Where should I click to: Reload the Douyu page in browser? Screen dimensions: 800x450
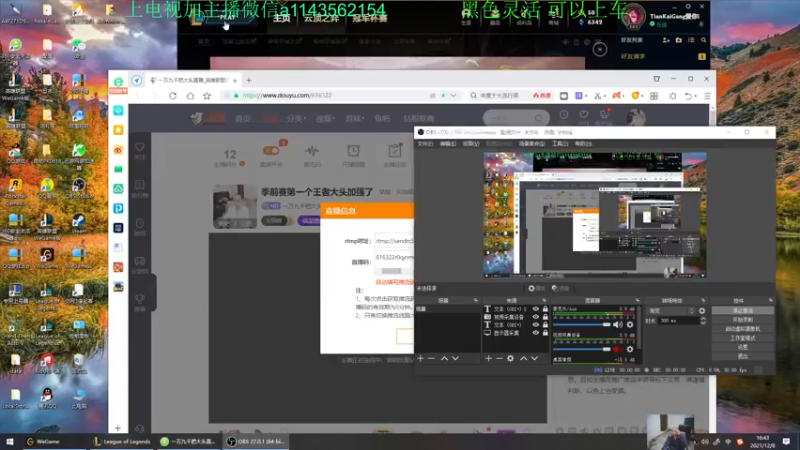click(173, 95)
